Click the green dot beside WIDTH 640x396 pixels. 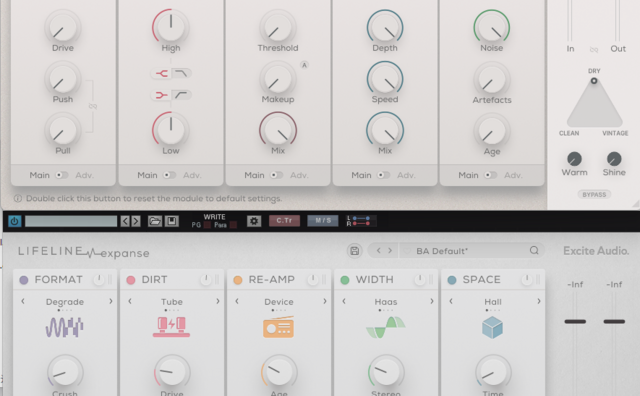tap(344, 280)
